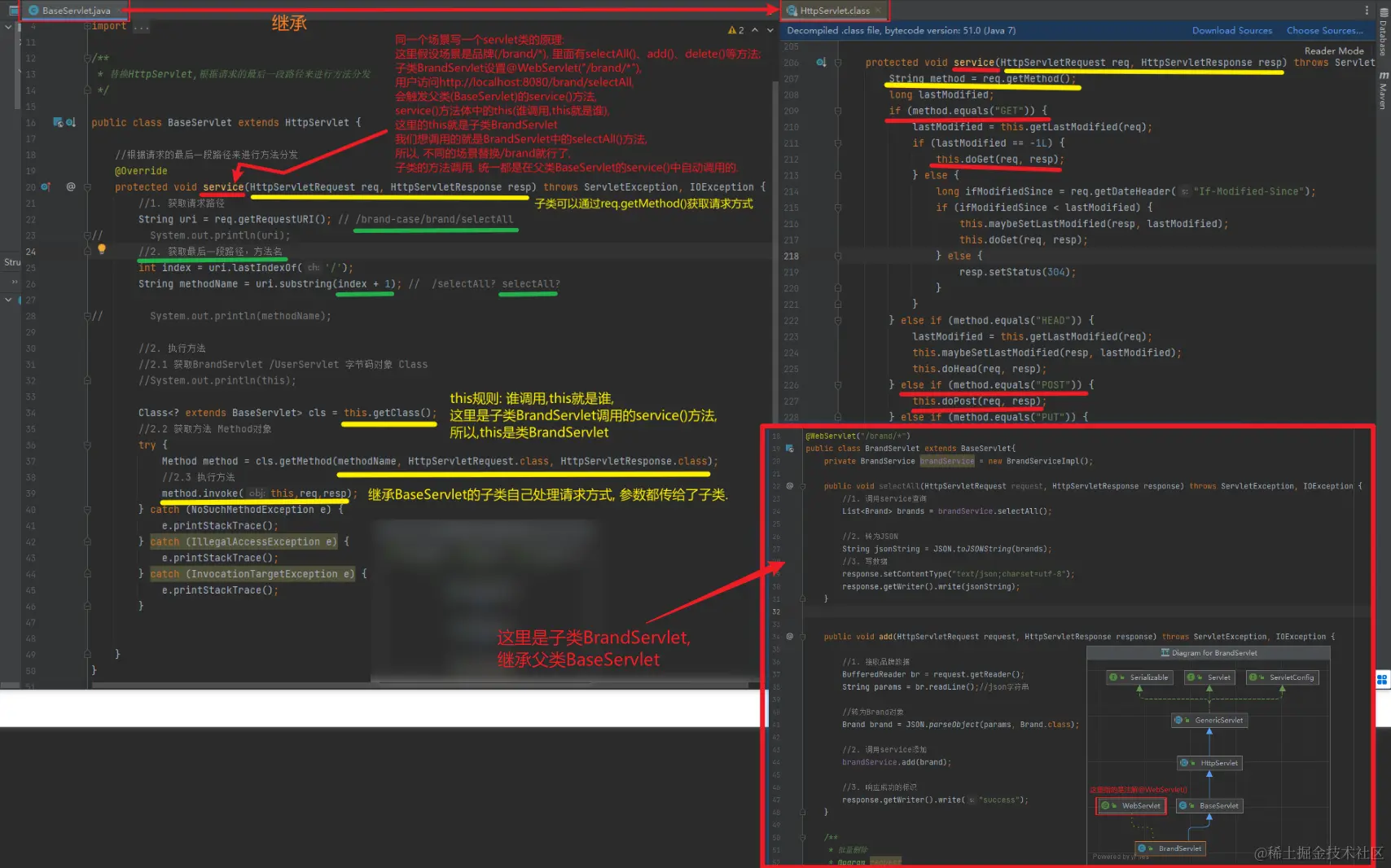Select the WebServlet node in the diagram
Screen dimensions: 1391x868
(1132, 806)
